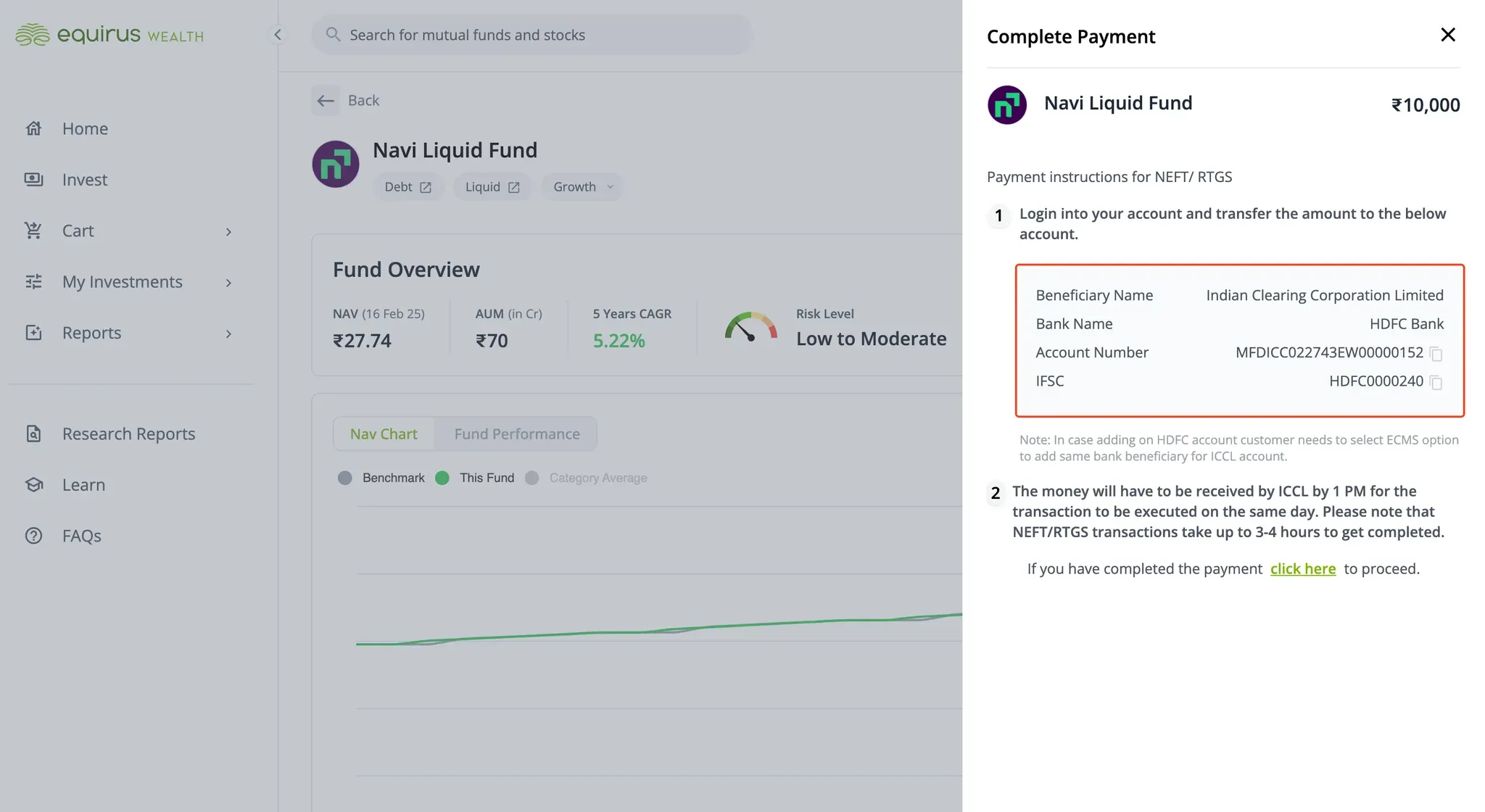Click the Low to Moderate risk text

click(x=872, y=339)
